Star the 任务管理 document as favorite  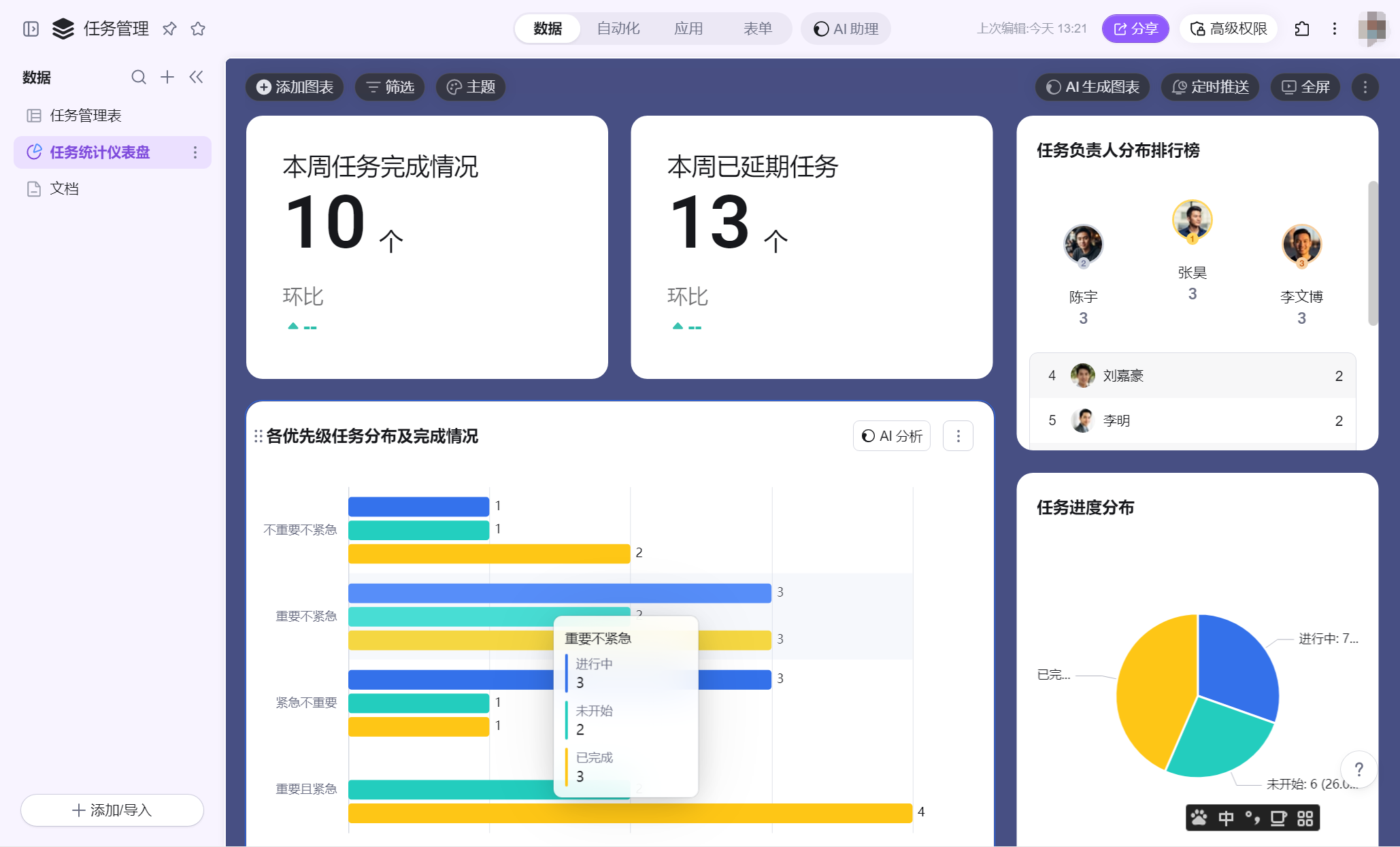[198, 29]
